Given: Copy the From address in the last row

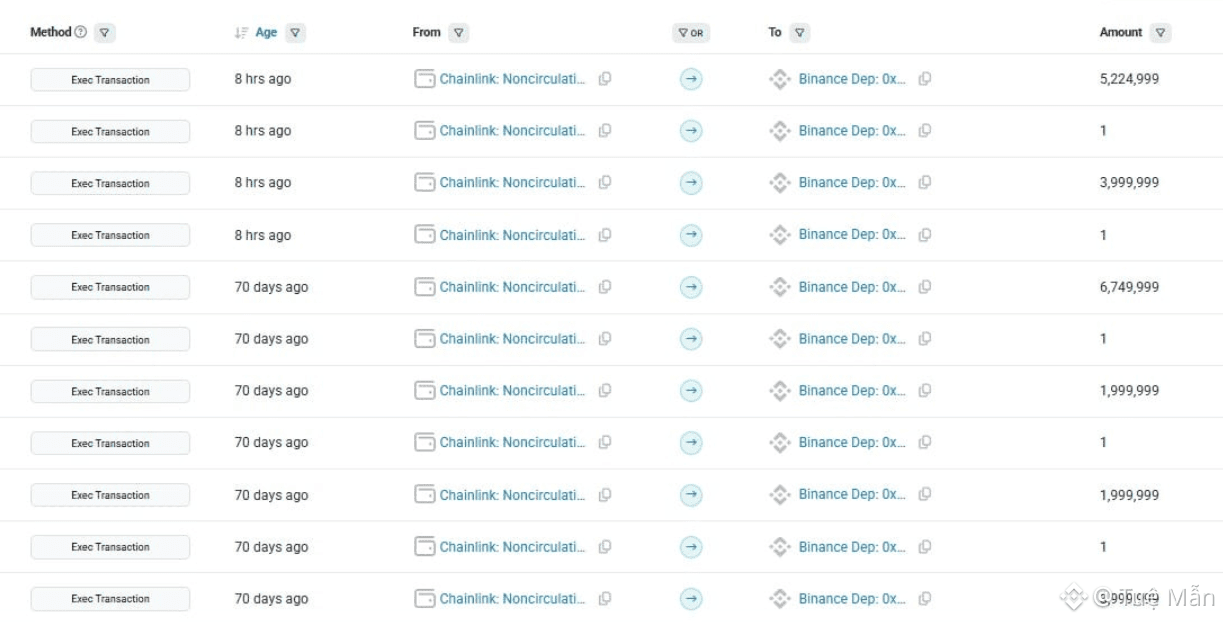Looking at the screenshot, I should tap(605, 599).
